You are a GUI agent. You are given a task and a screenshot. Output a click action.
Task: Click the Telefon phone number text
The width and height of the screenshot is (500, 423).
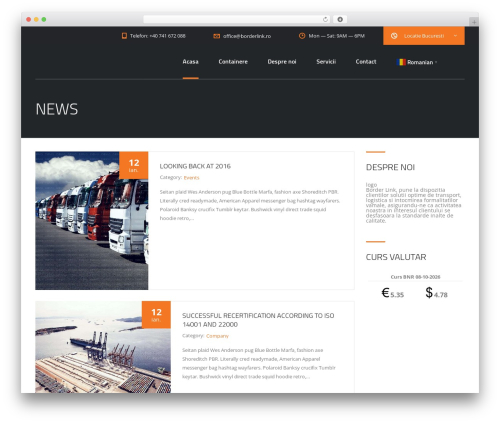(x=158, y=36)
